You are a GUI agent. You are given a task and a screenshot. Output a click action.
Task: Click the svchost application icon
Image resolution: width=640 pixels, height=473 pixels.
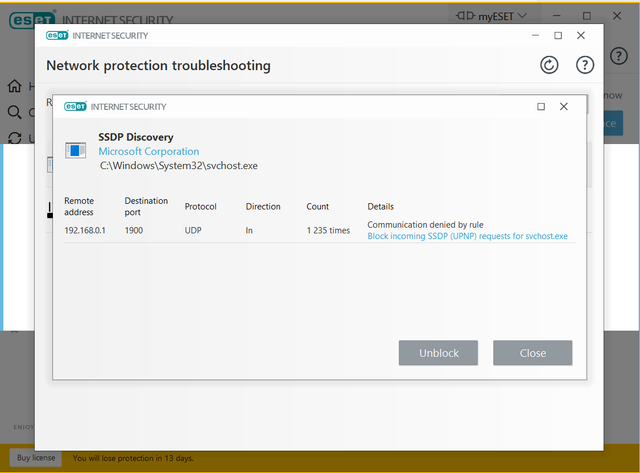point(76,151)
